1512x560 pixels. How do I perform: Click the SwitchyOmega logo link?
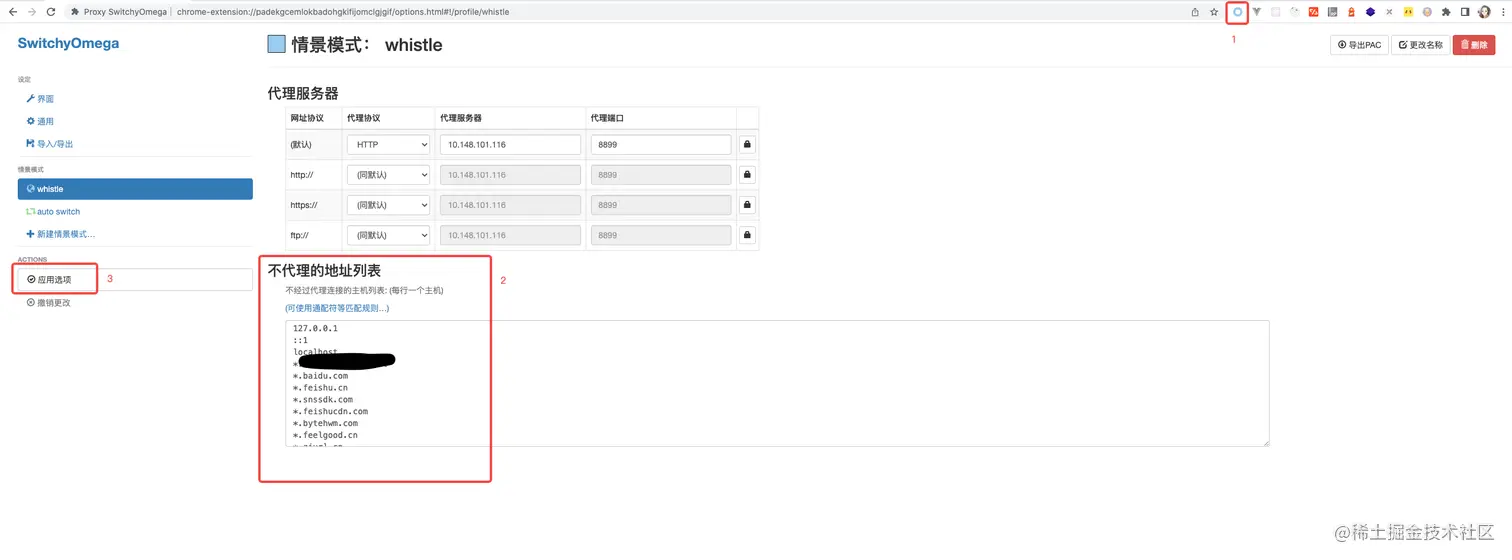click(x=68, y=43)
